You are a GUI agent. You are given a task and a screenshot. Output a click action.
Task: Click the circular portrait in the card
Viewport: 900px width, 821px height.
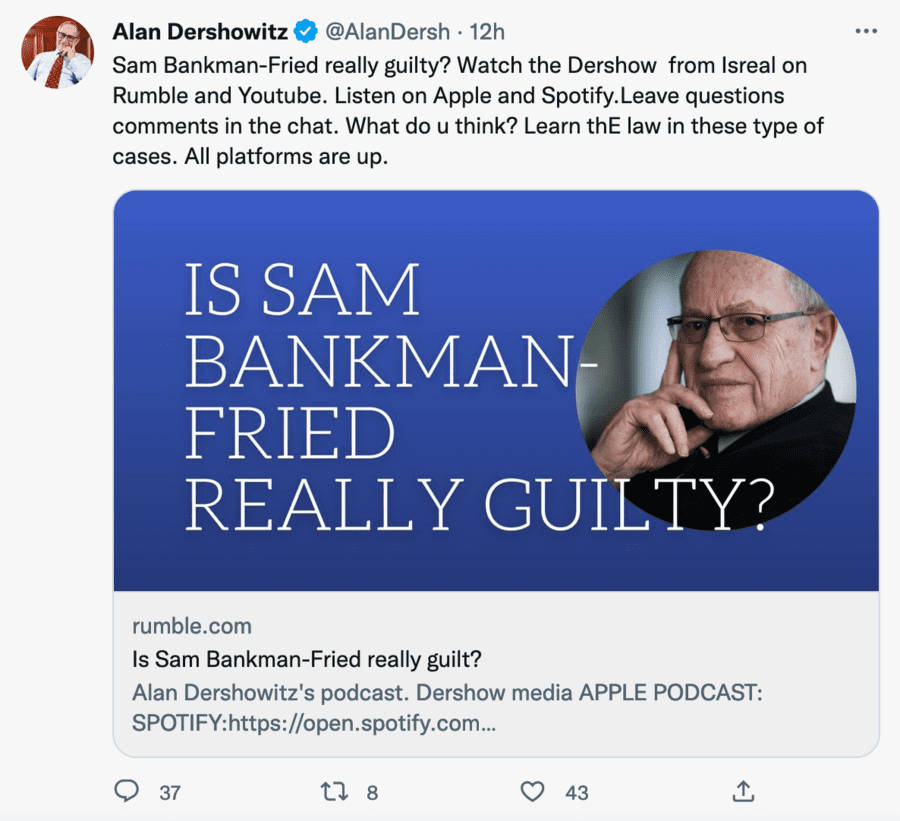[x=715, y=390]
